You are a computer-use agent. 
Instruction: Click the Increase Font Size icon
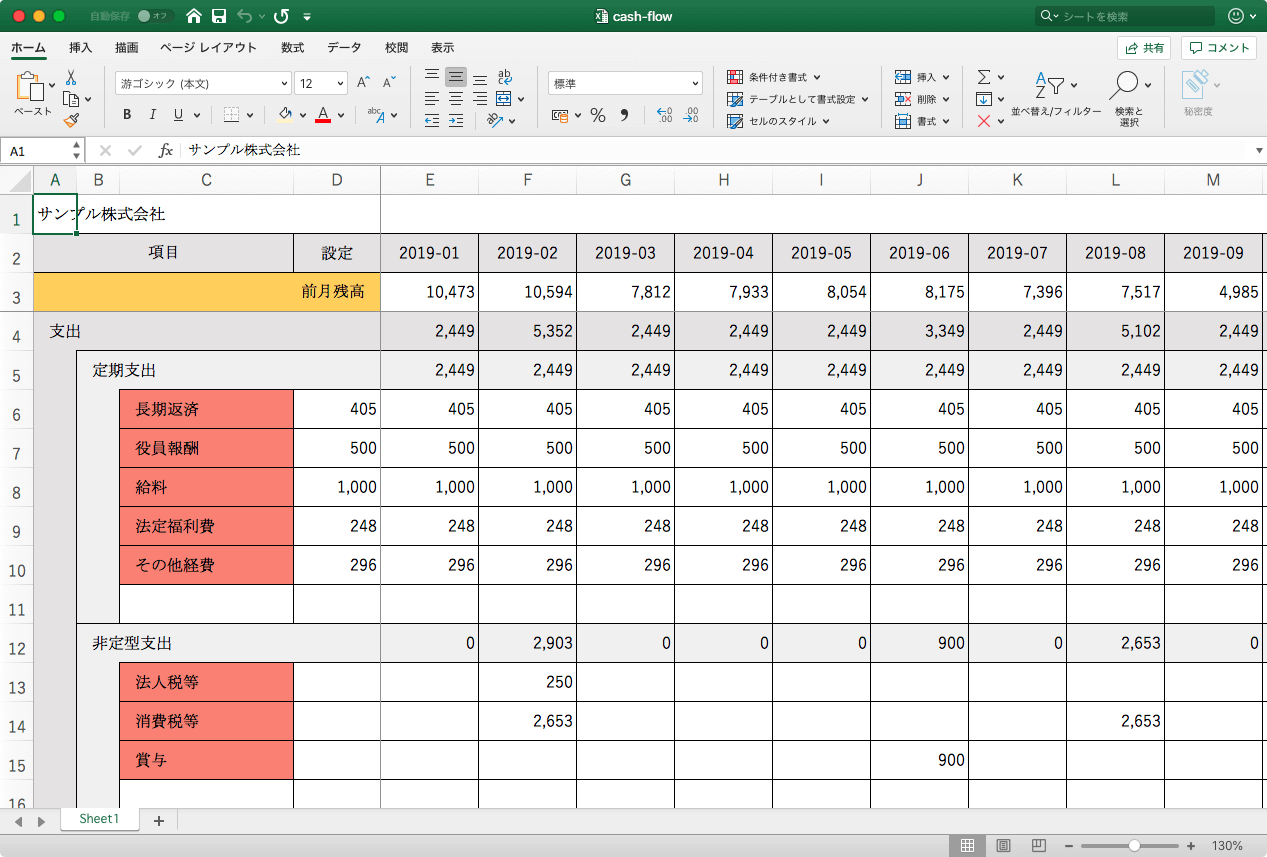click(x=364, y=83)
